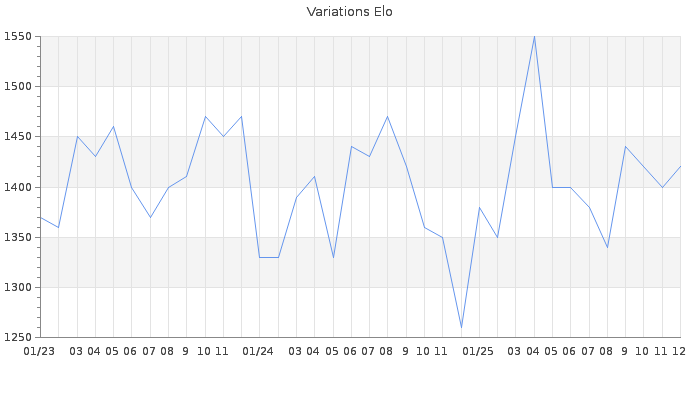Image resolution: width=700 pixels, height=400 pixels.
Task: Click the 01/23 x-axis date label
Action: pos(40,351)
